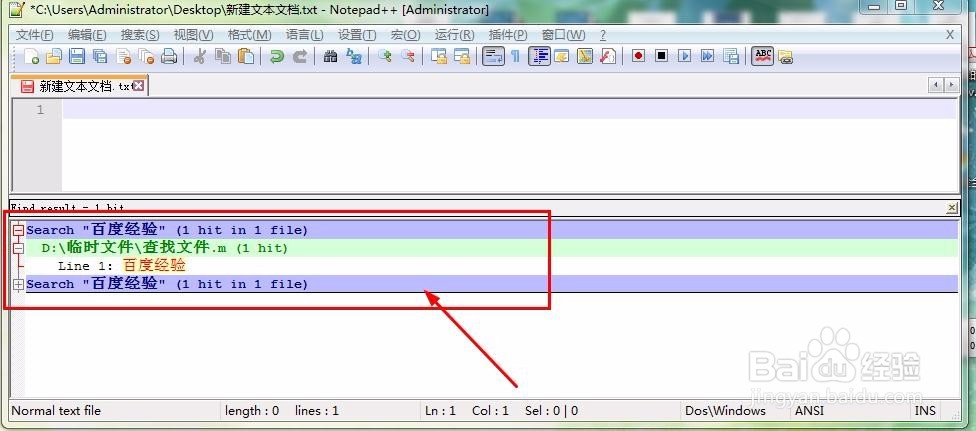Click the last toolbar folder plugin icon
This screenshot has height=431, width=976.
click(x=786, y=57)
